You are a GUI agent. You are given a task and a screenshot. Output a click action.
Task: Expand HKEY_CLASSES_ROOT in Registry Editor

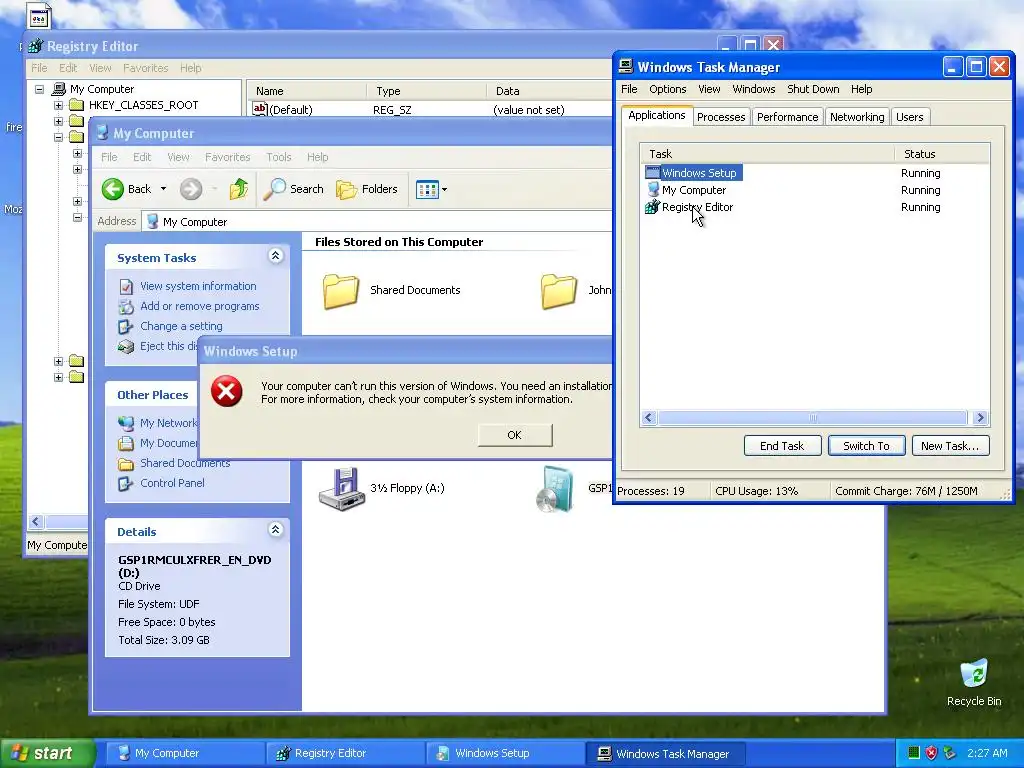[x=59, y=105]
